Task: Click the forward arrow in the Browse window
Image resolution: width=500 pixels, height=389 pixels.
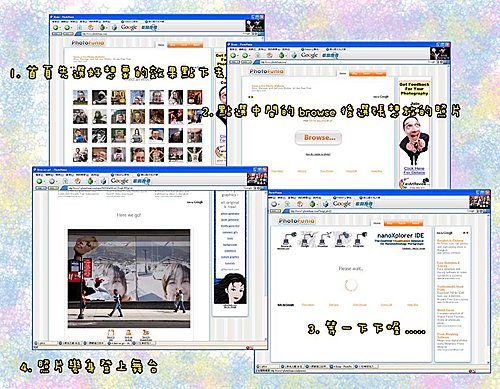Action: [x=245, y=55]
